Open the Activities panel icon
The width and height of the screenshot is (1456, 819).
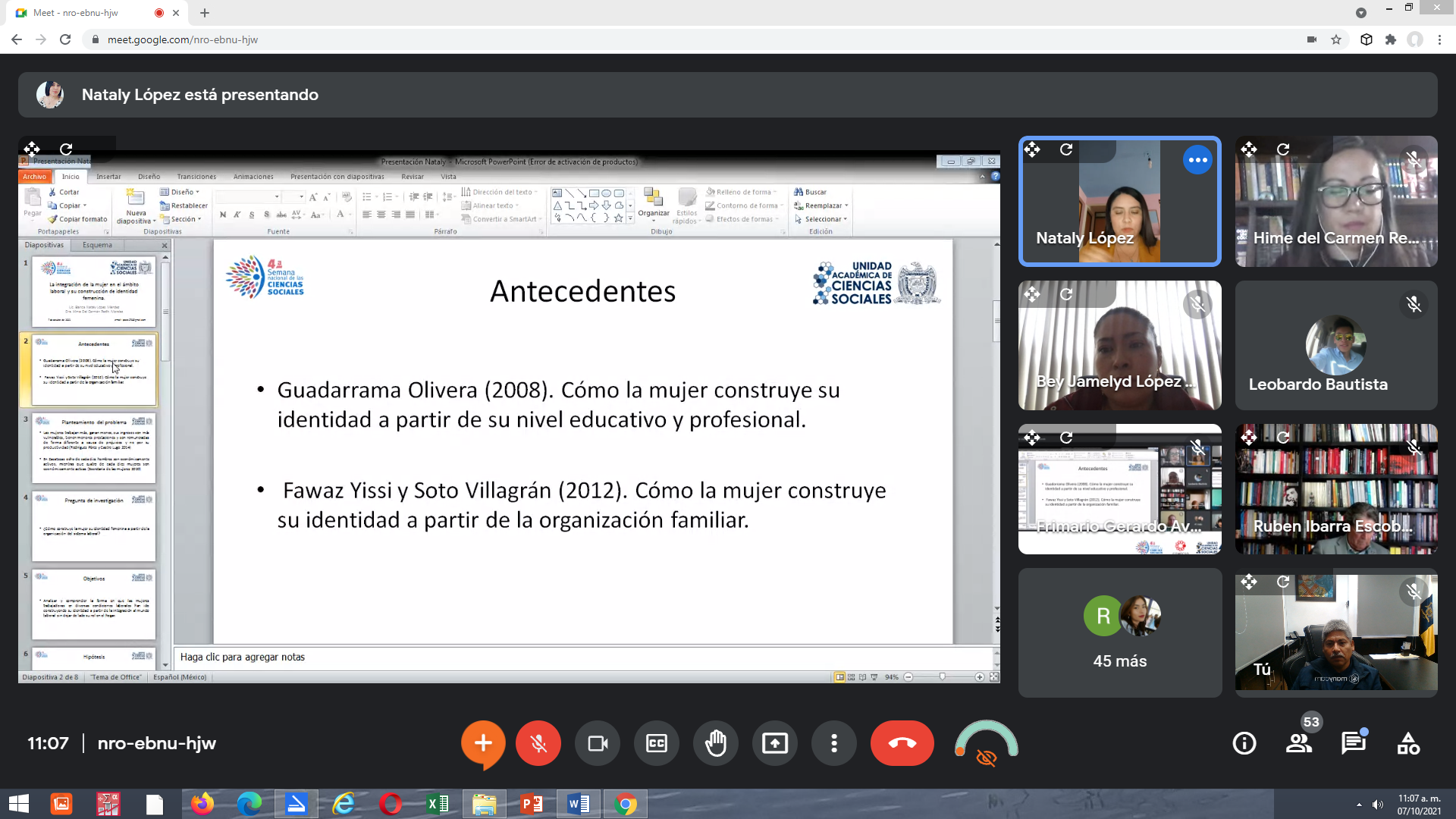[1408, 743]
